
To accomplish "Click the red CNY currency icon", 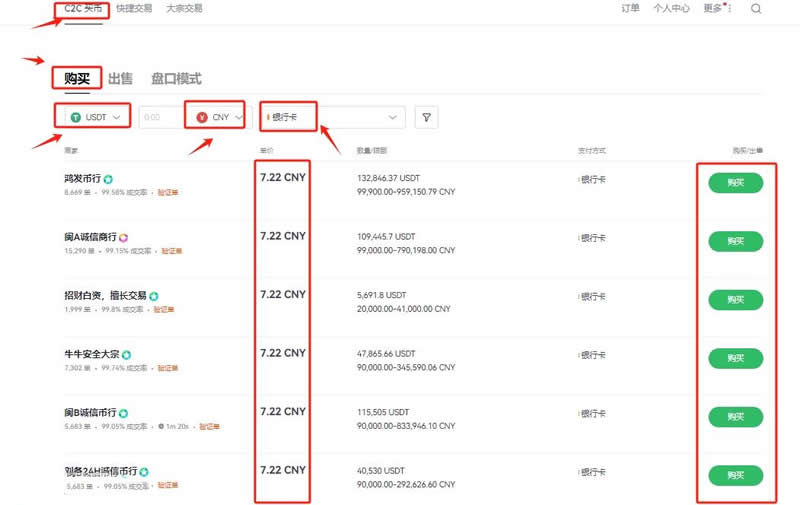I will 202,117.
